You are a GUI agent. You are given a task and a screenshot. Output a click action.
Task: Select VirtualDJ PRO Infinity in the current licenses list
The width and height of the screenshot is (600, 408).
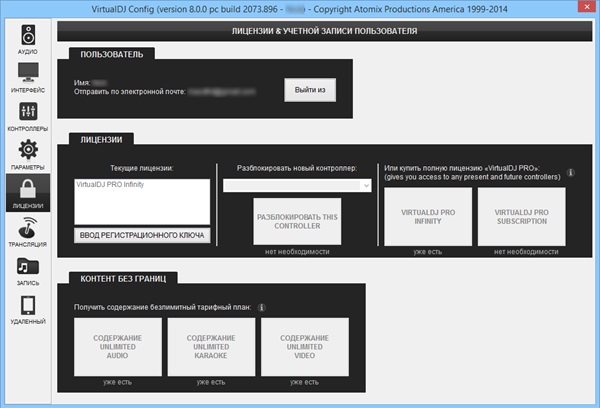click(115, 186)
